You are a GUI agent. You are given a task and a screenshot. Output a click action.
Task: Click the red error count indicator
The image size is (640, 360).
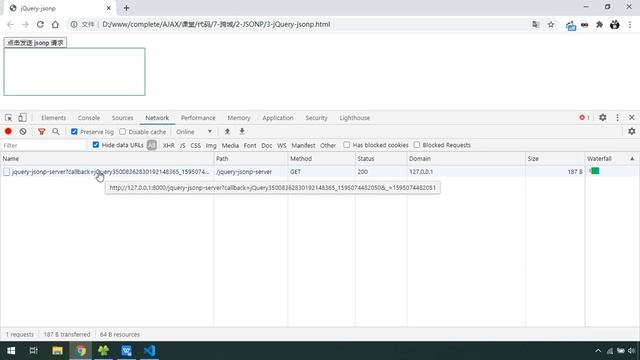pos(584,118)
